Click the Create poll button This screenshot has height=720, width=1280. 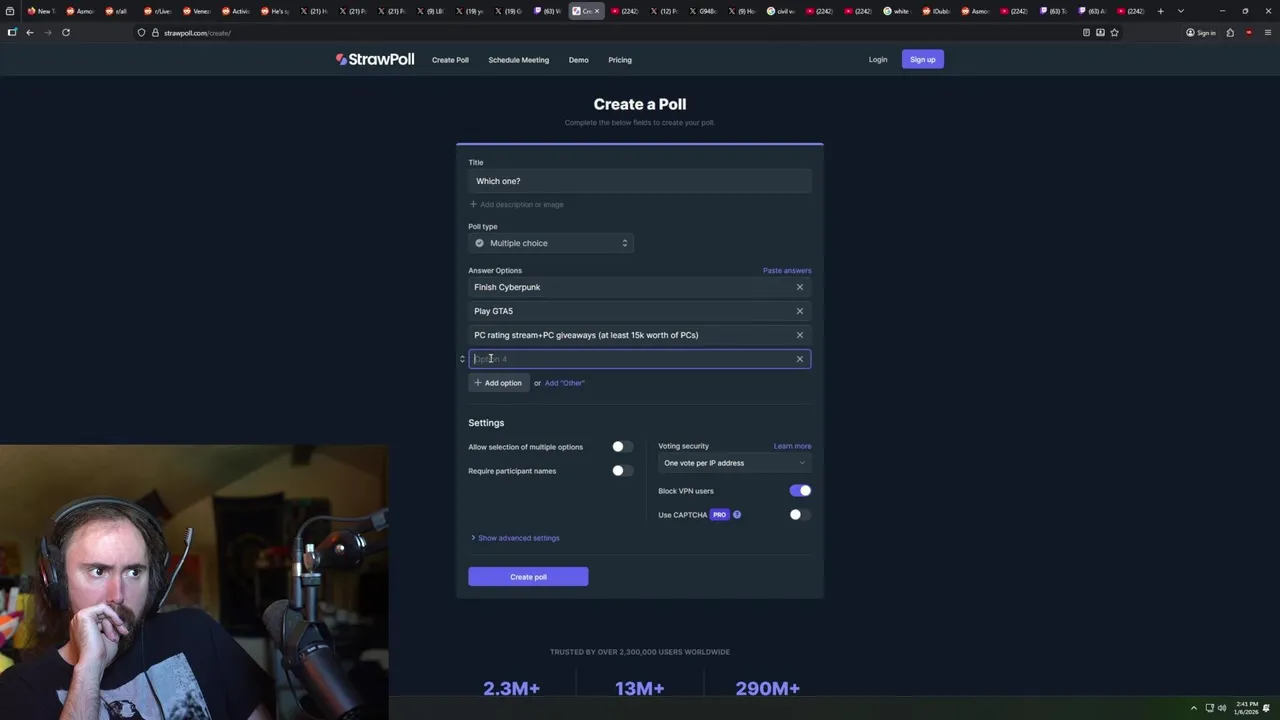(x=528, y=577)
